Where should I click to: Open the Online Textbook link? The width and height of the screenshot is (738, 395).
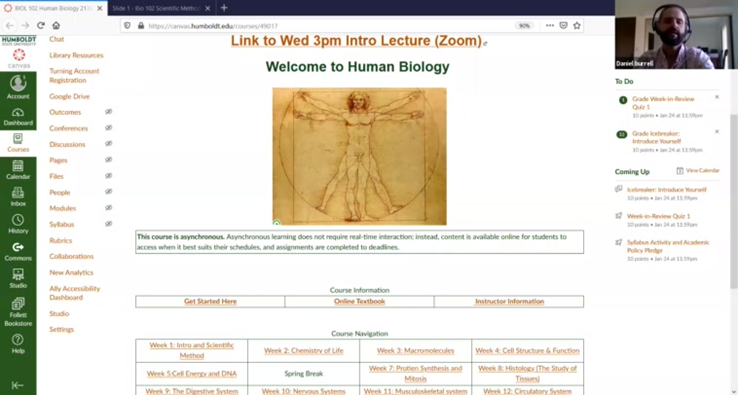(x=360, y=301)
